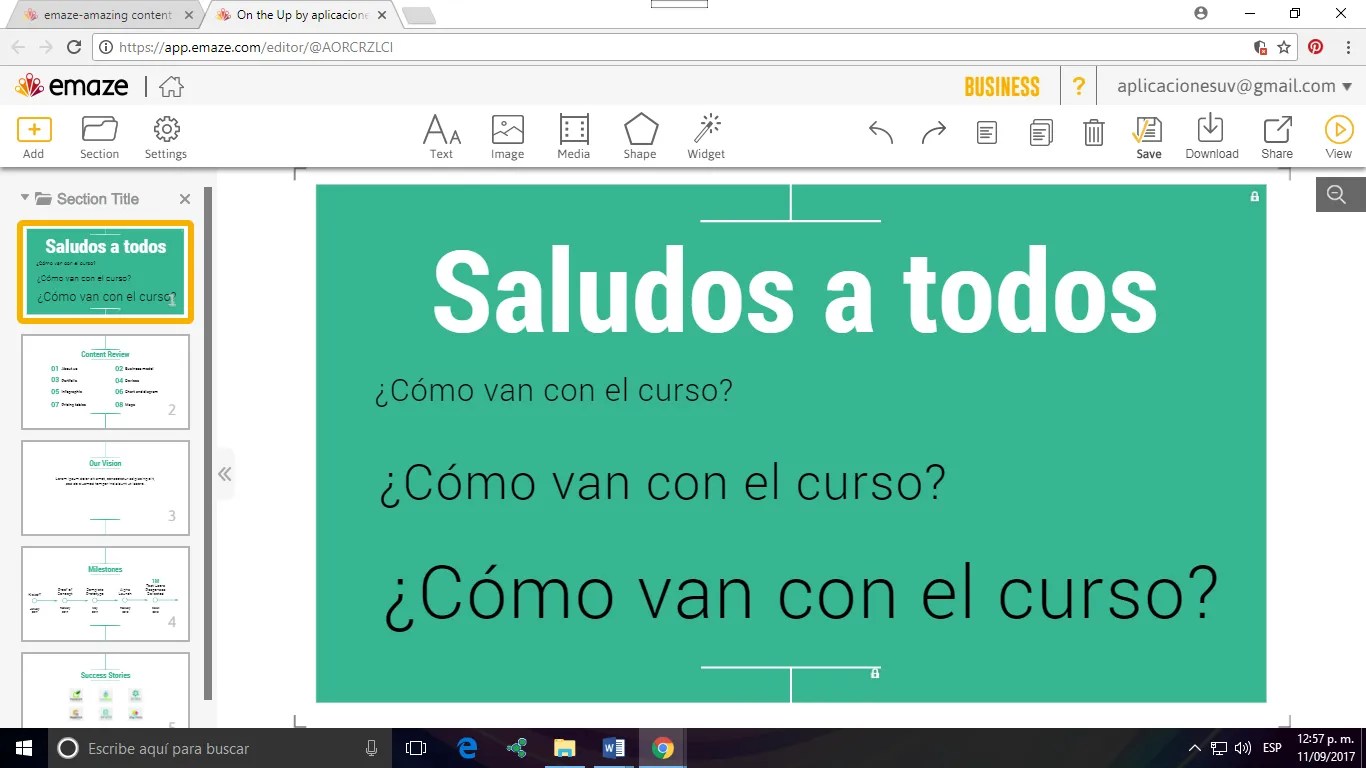1366x768 pixels.
Task: Open volume control in system tray
Action: (1243, 748)
